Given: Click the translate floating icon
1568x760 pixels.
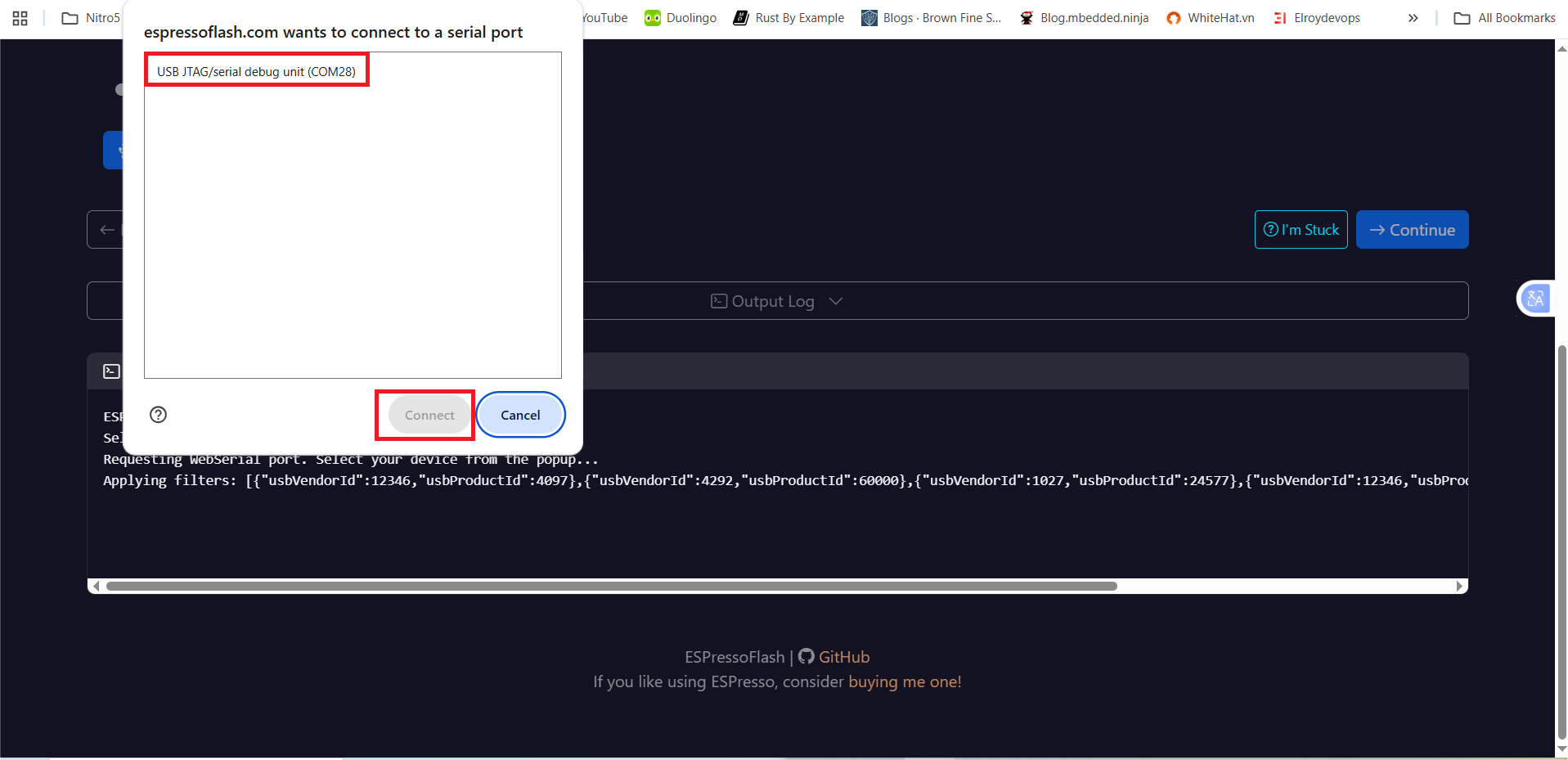Looking at the screenshot, I should pos(1535,299).
